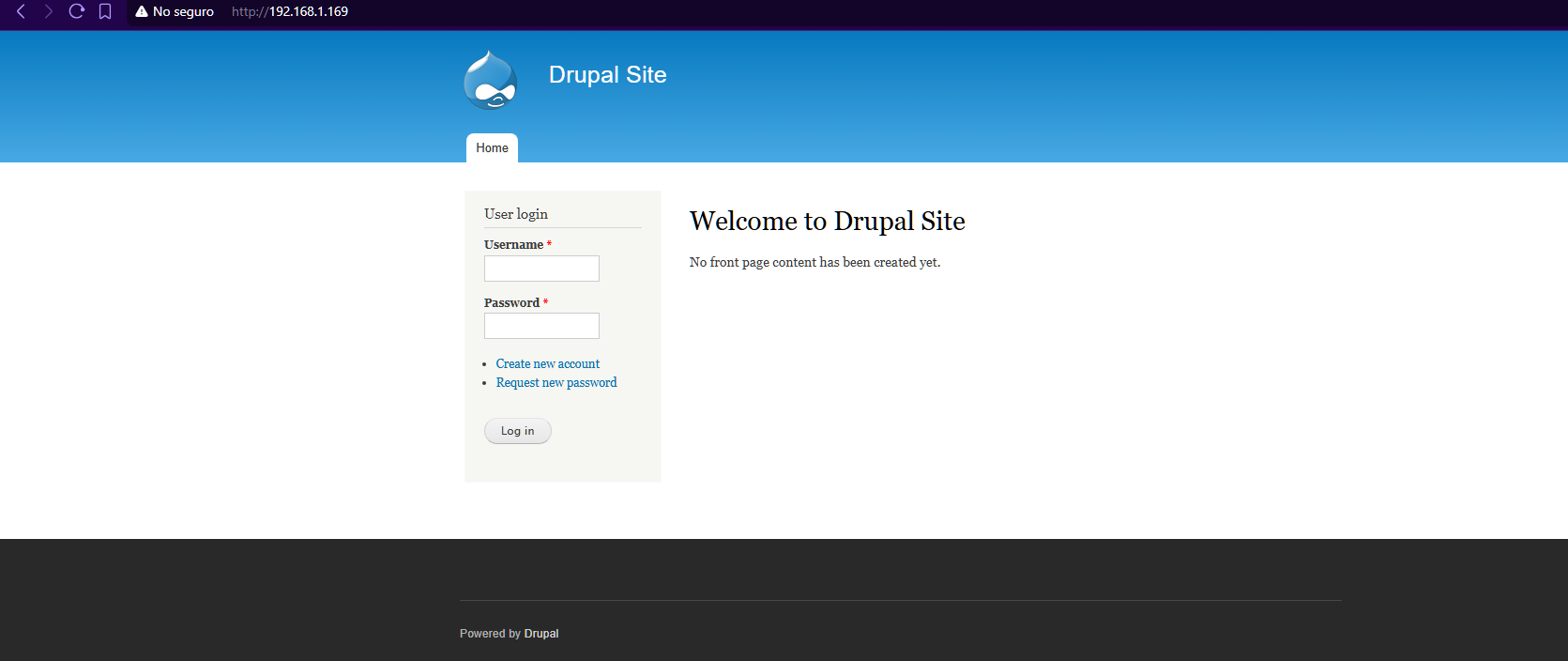Click the 'No front page content' message
This screenshot has height=661, width=1568.
pyautogui.click(x=814, y=262)
